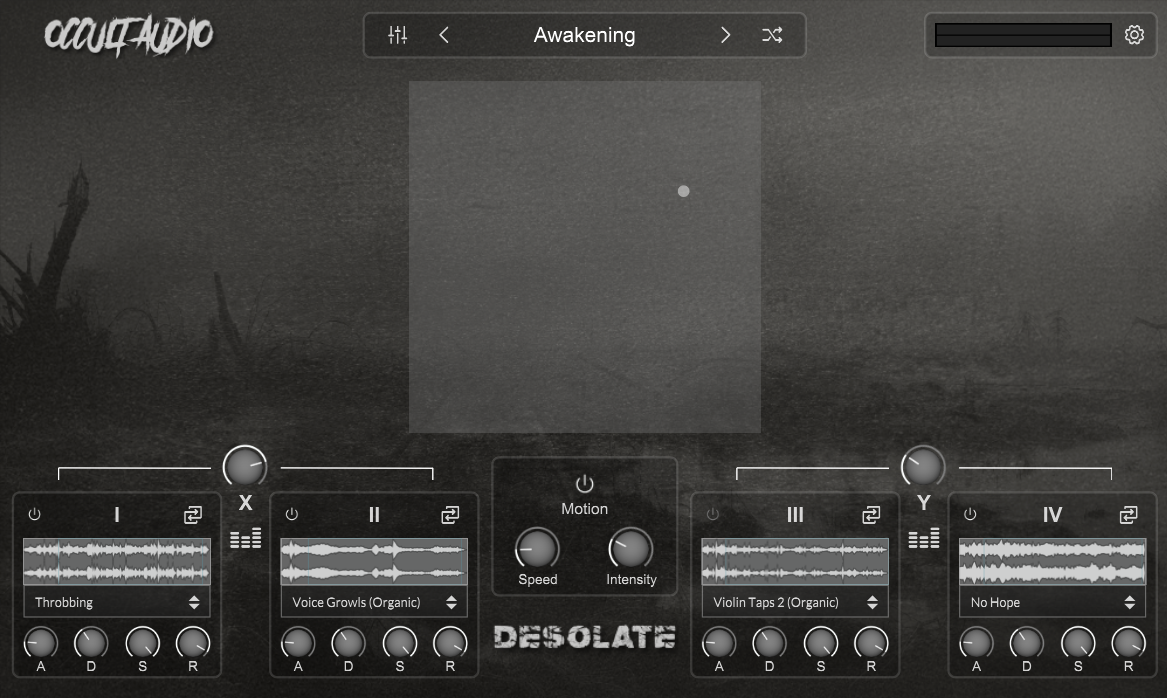Click layer II Sustain knob

(400, 643)
